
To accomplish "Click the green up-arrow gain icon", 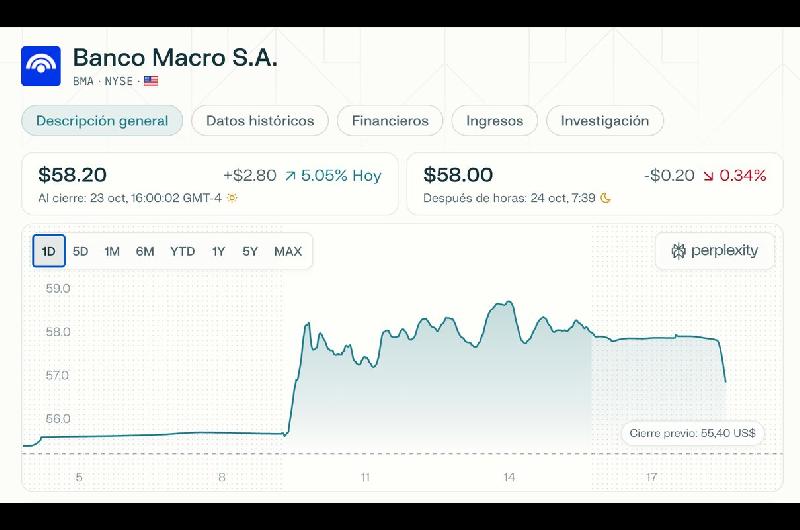I will point(290,176).
